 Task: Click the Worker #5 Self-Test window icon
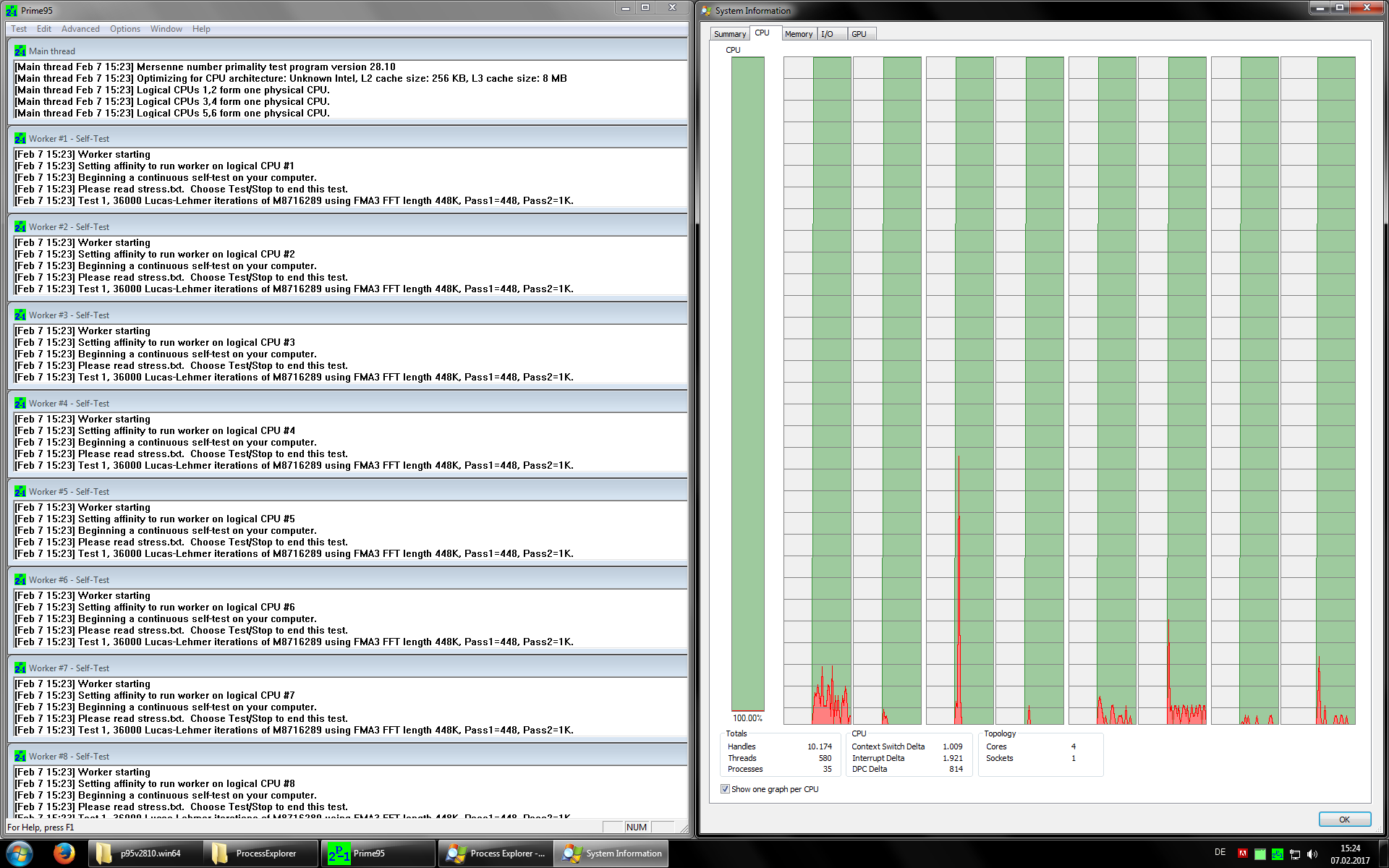(20, 492)
